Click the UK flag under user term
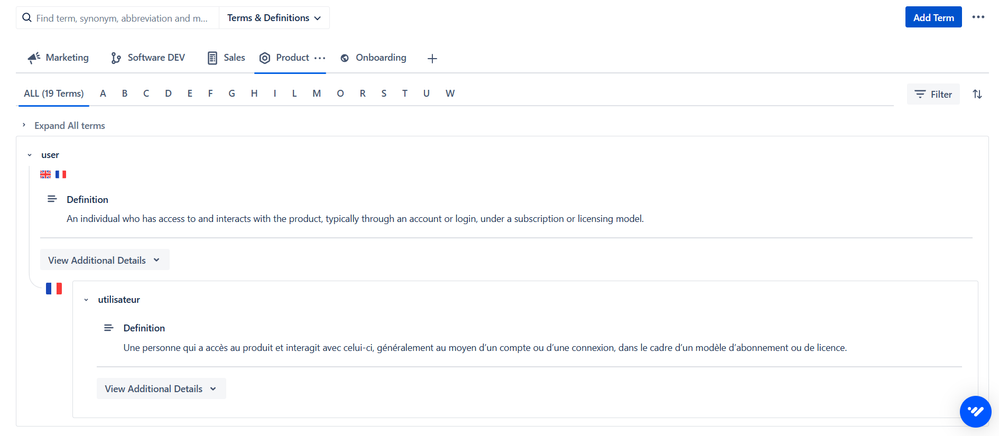The height and width of the screenshot is (436, 999). coord(45,174)
